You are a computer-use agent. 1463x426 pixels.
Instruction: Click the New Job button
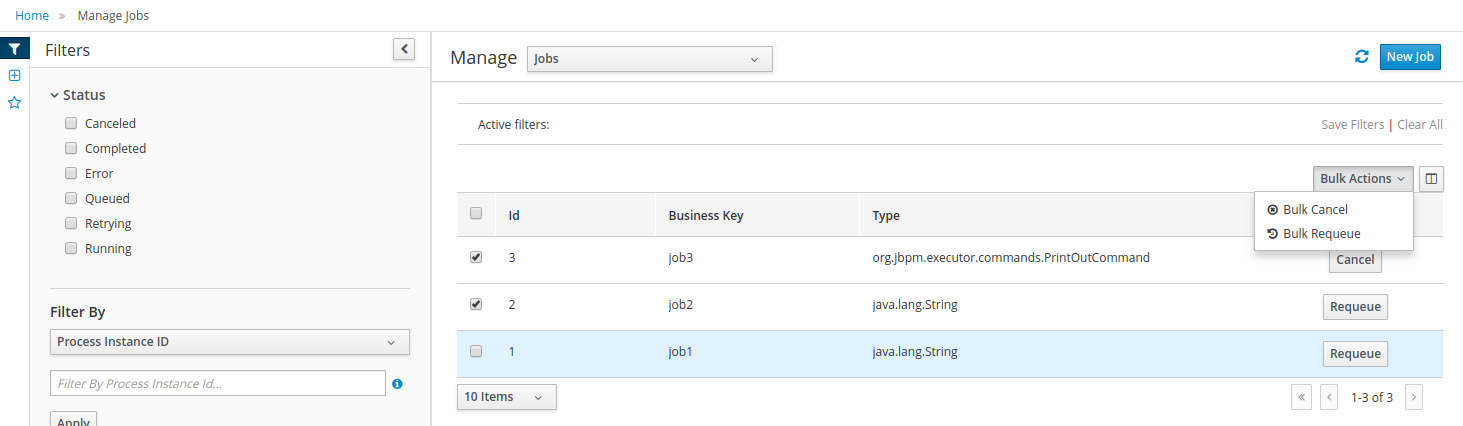tap(1410, 57)
